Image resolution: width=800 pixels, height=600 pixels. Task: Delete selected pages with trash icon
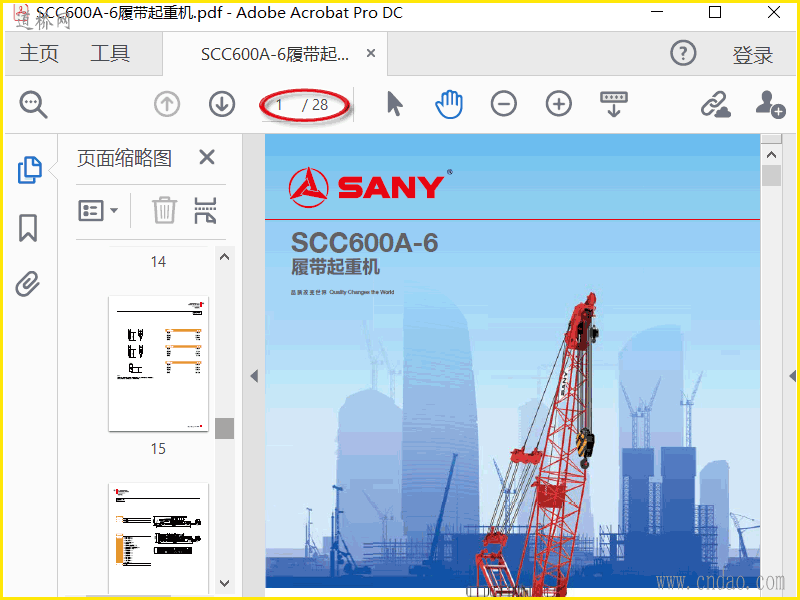point(164,210)
